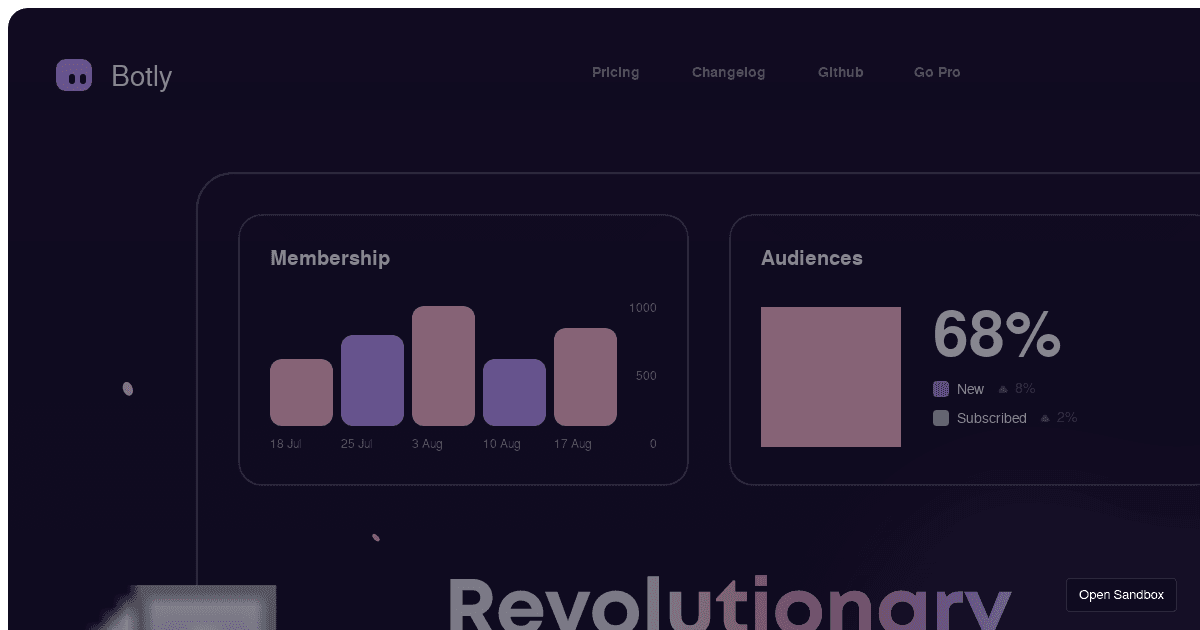Open the Pricing page
Screen dimensions: 1200x630
(x=615, y=72)
